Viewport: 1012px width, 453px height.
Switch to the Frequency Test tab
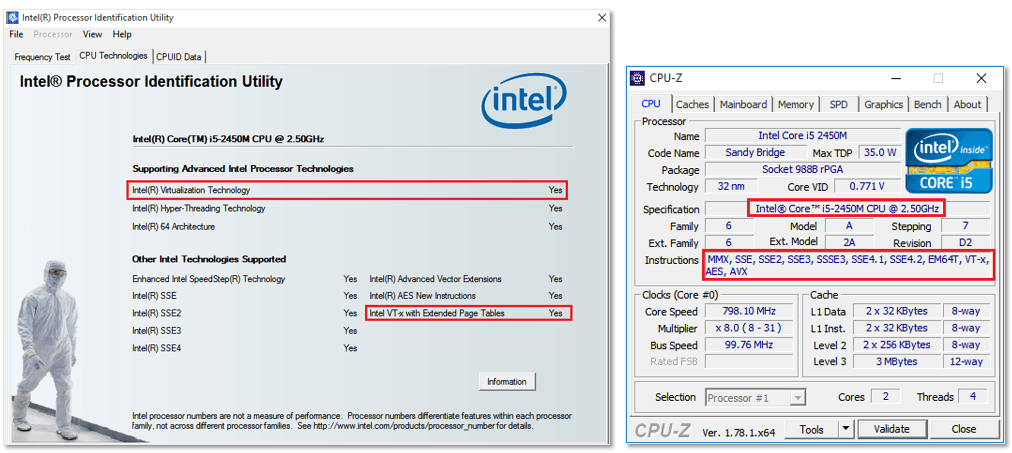(x=43, y=57)
